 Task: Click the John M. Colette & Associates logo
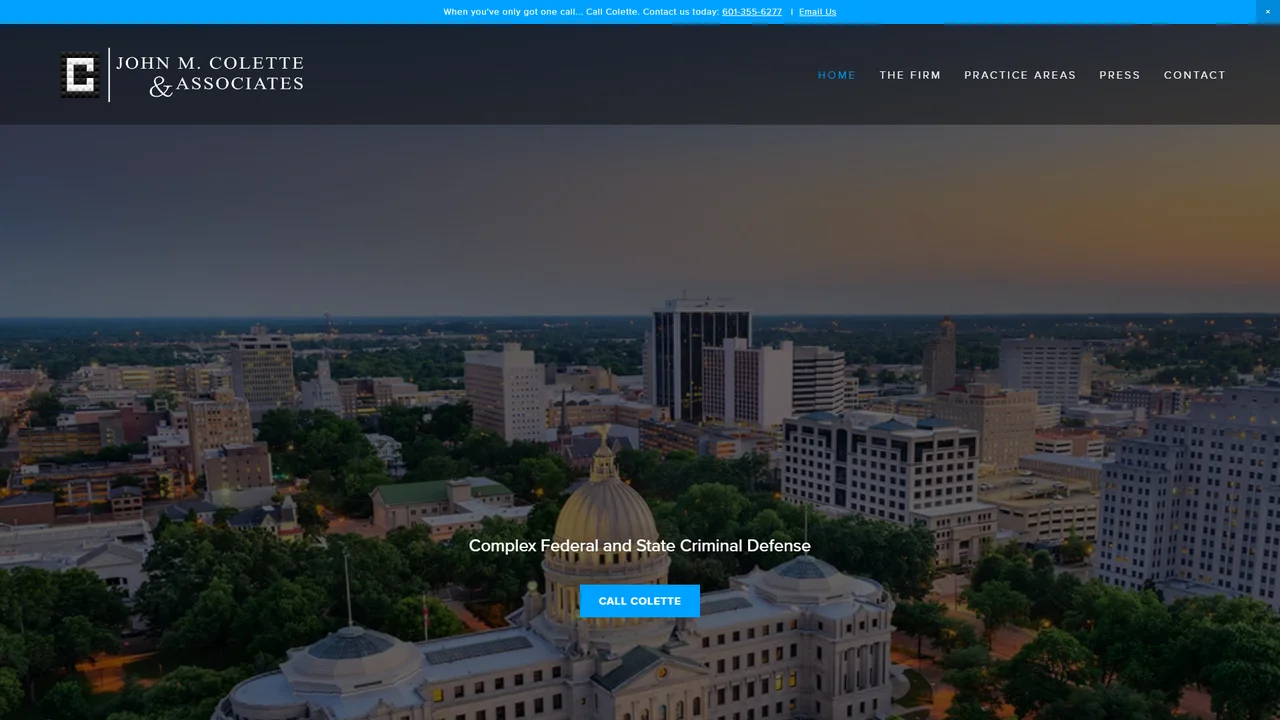coord(182,75)
